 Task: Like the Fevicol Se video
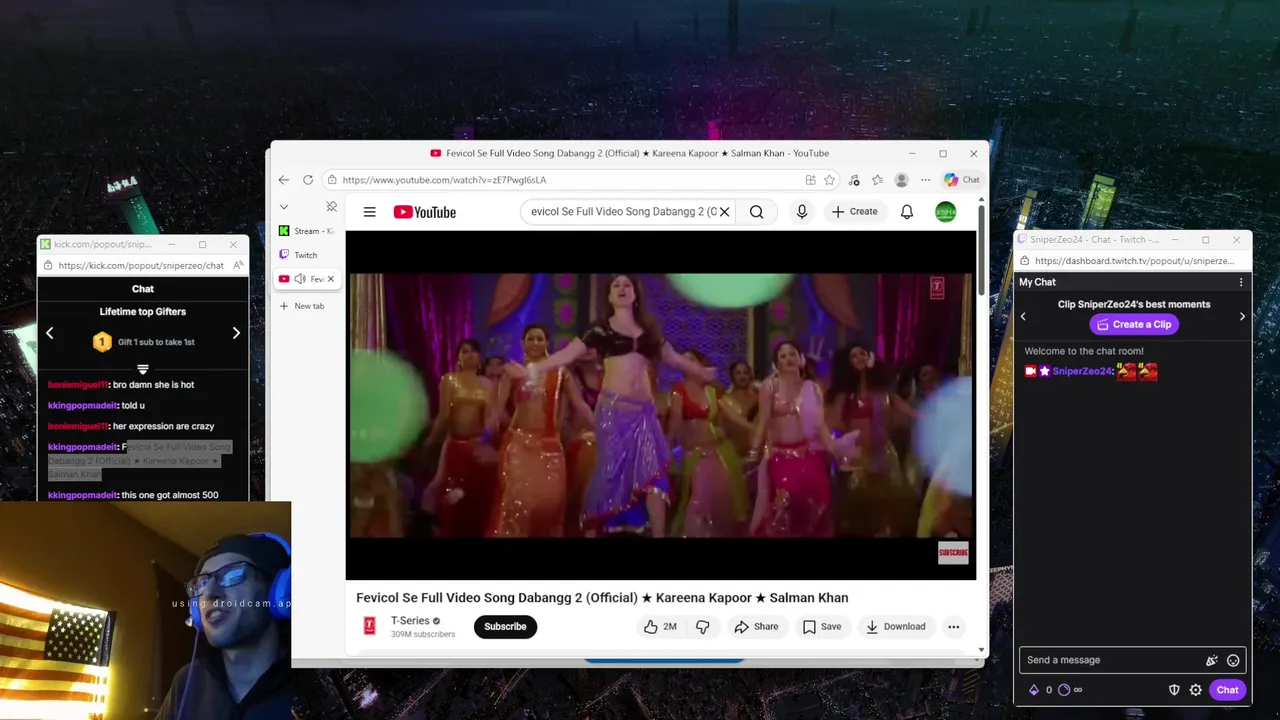[x=660, y=627]
